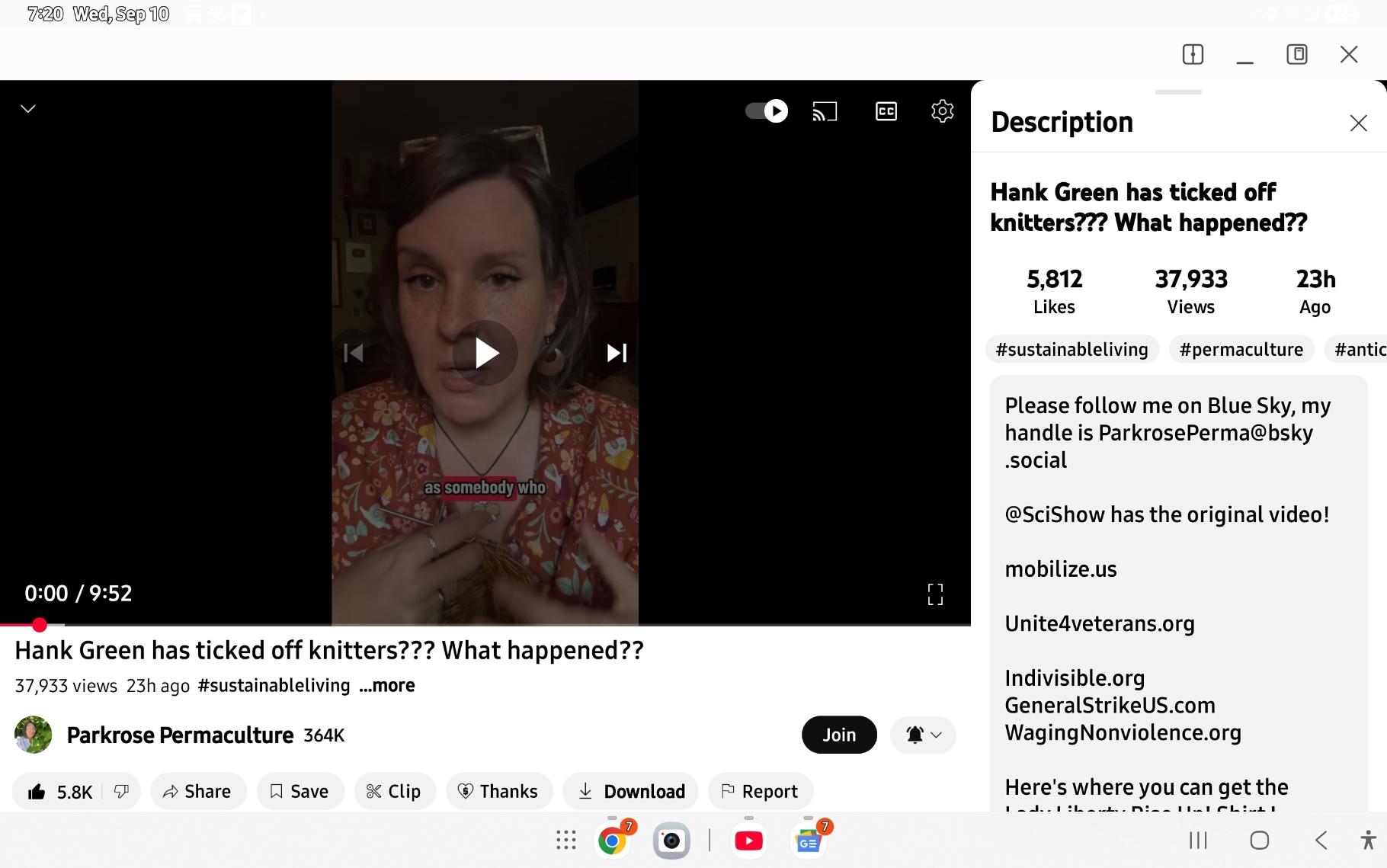Open Parkrose Permaculture channel avatar
Screen dimensions: 1387x868
(x=34, y=735)
